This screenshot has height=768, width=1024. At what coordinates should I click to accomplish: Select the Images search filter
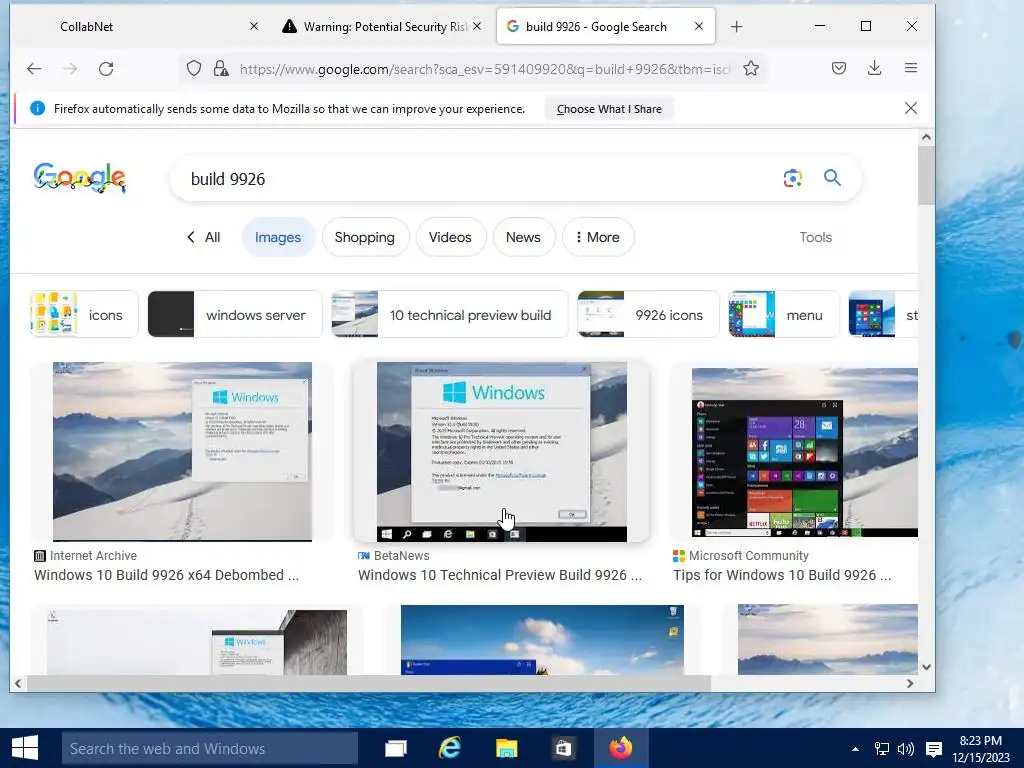[x=278, y=237]
